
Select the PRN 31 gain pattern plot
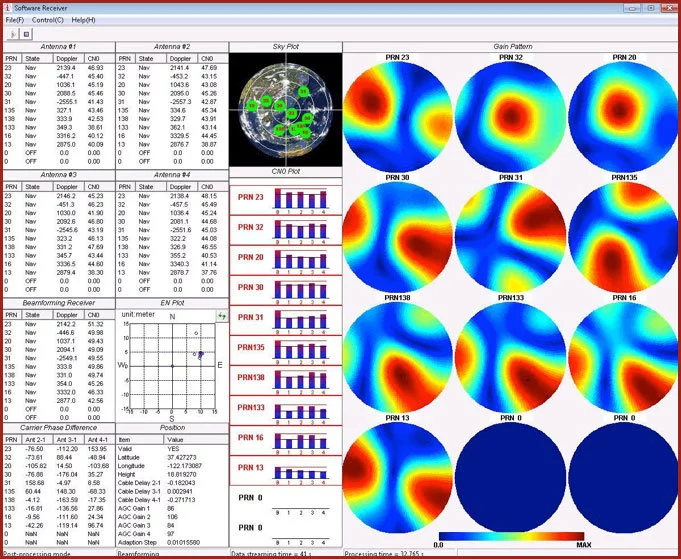pyautogui.click(x=511, y=237)
